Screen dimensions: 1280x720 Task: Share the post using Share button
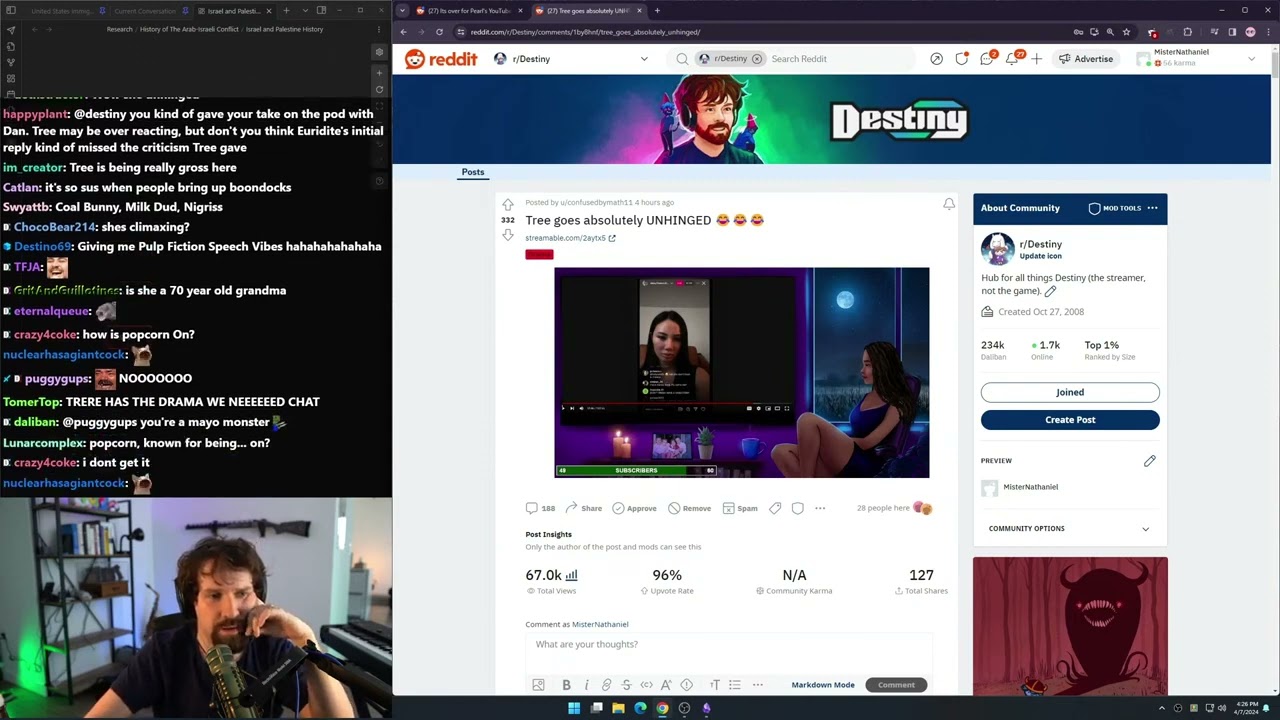click(x=583, y=508)
